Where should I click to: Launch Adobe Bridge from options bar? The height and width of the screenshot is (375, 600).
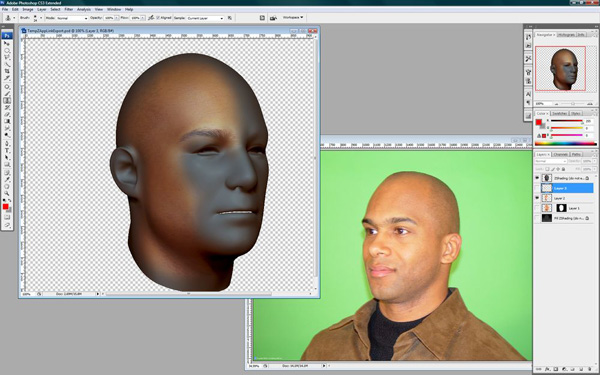click(x=273, y=18)
